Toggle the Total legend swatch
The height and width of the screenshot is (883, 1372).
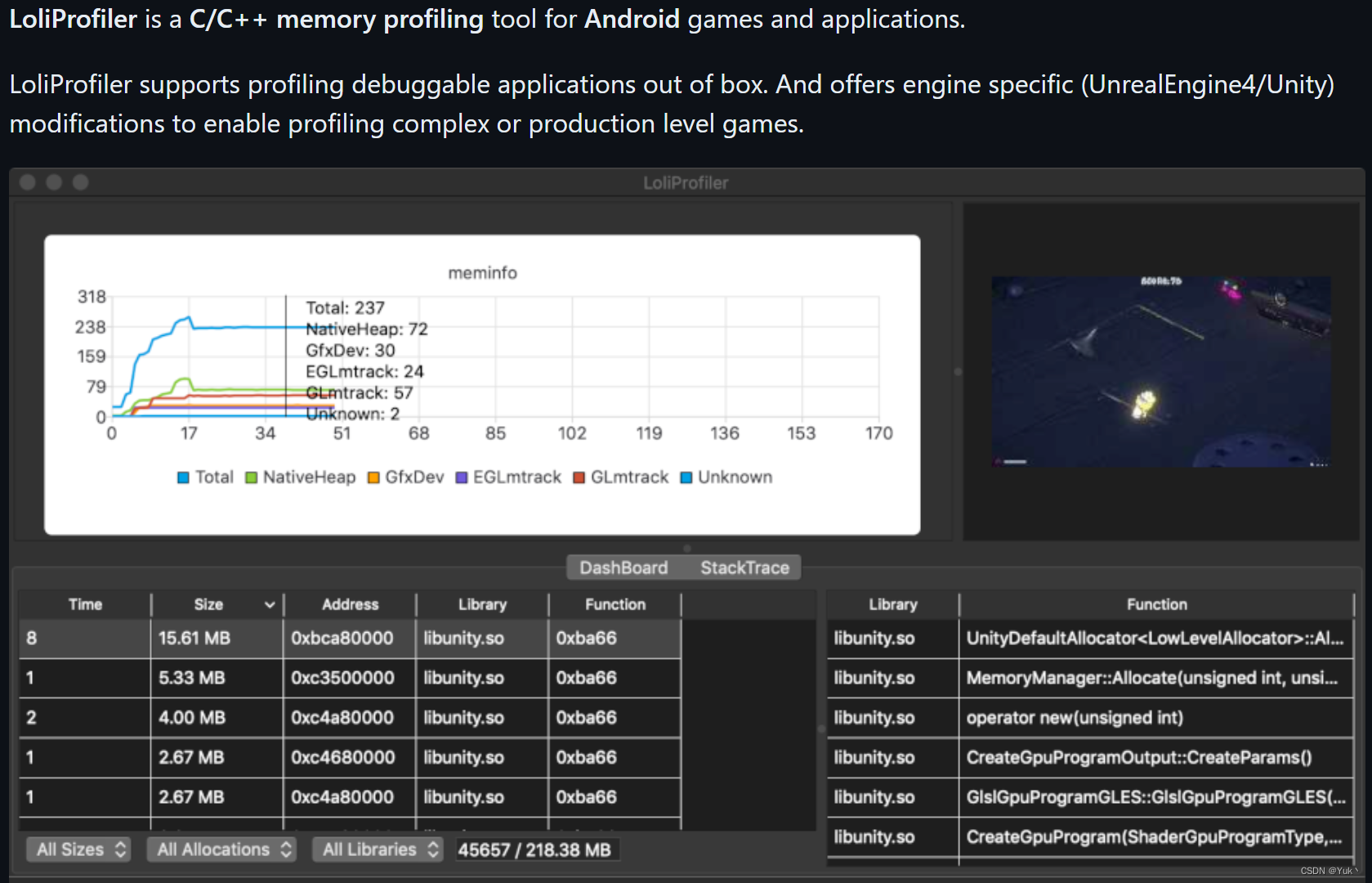(x=183, y=477)
